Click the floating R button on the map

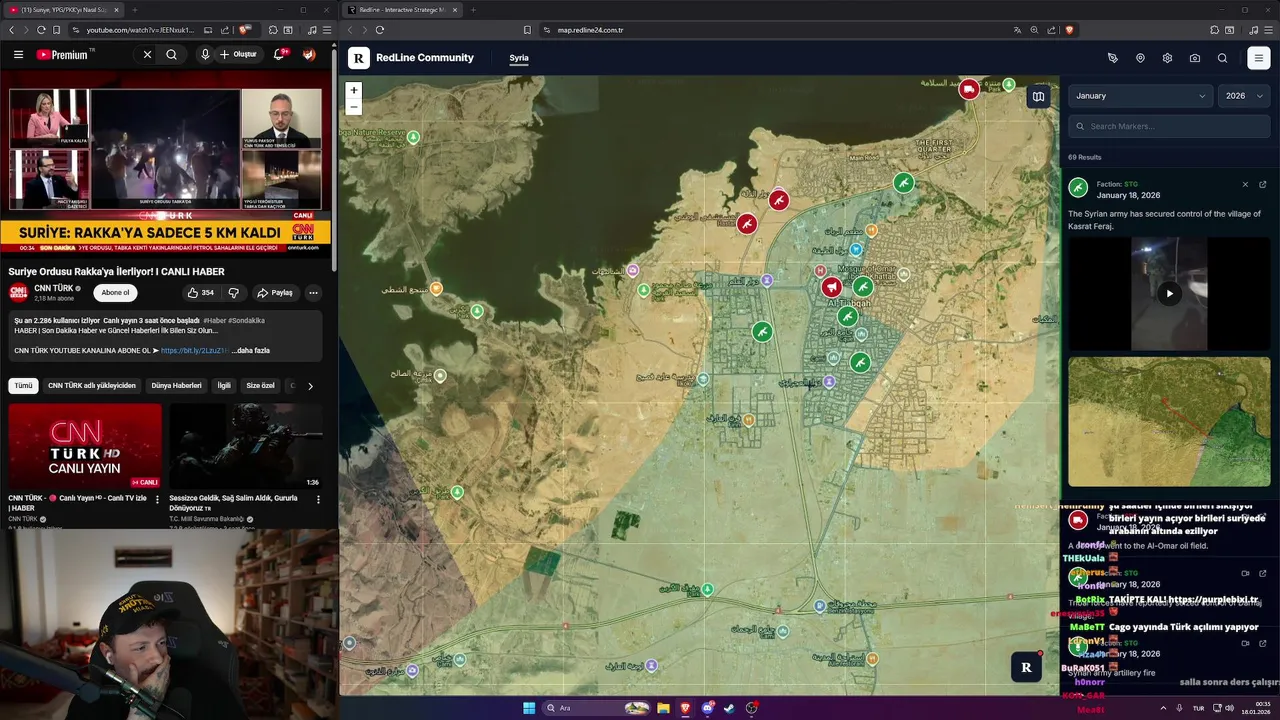1026,667
